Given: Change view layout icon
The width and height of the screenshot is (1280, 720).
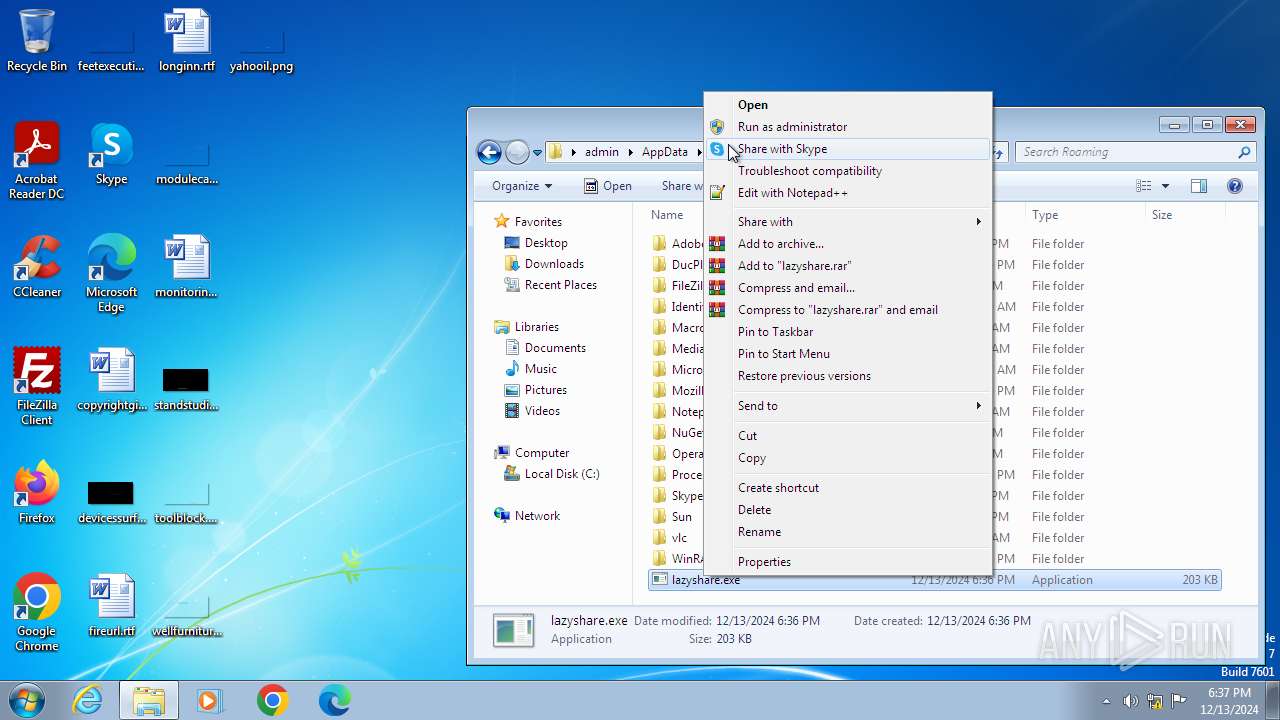Looking at the screenshot, I should [x=1145, y=186].
